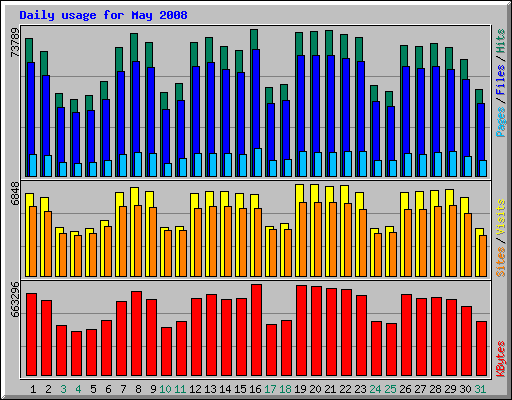Click the green Hits bar top for day 8

coord(134,47)
